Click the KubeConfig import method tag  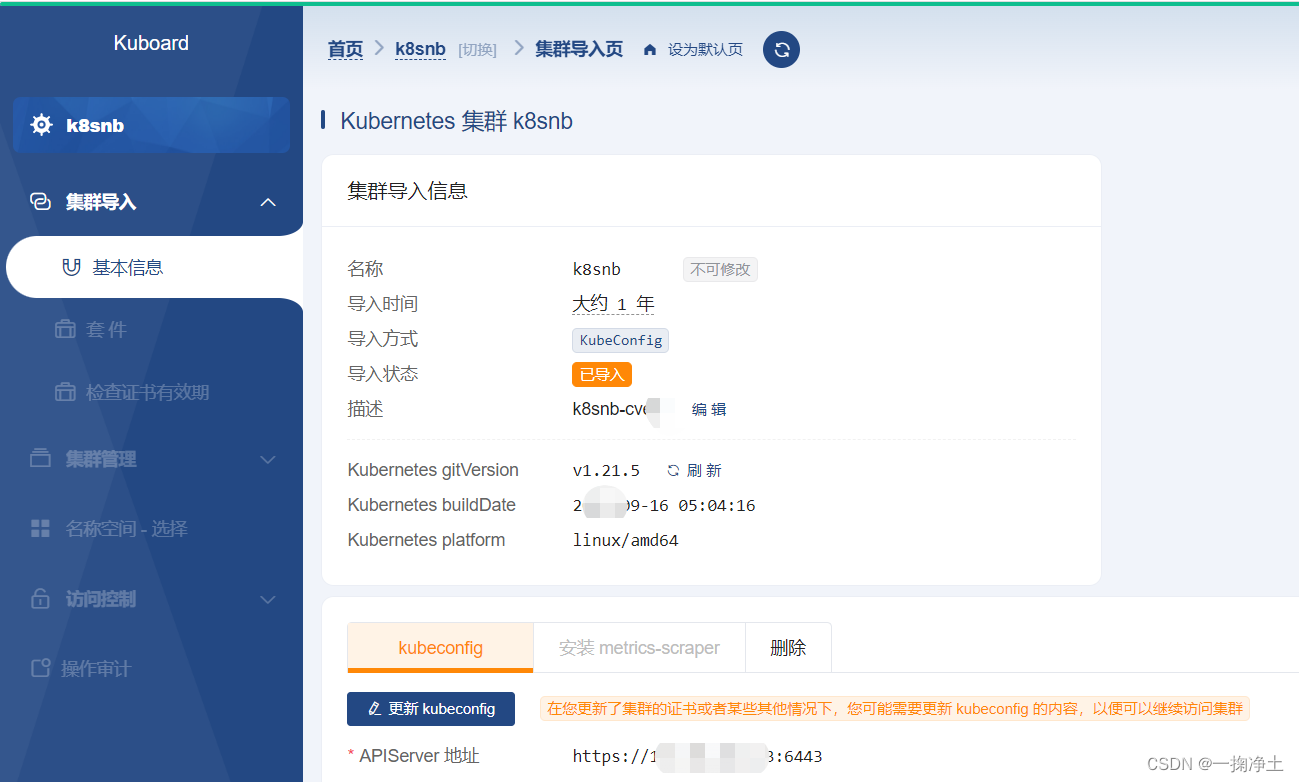(x=620, y=340)
